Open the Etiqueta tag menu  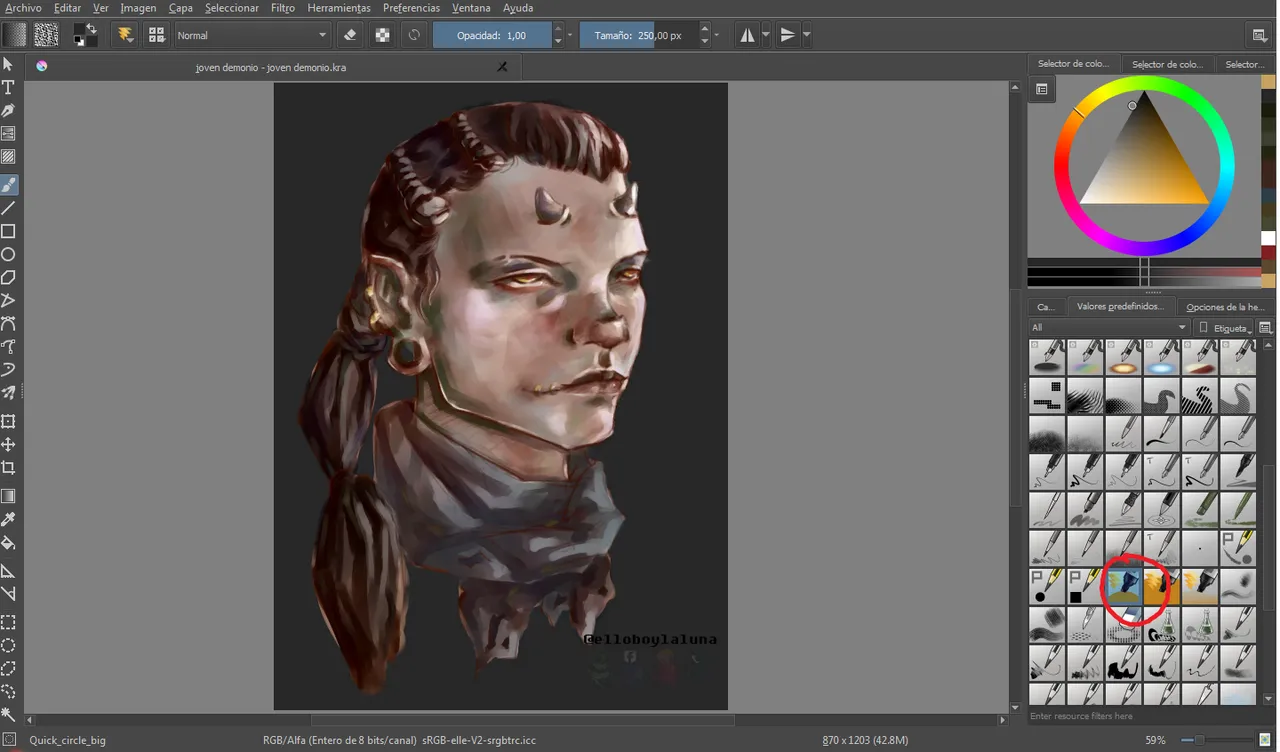point(1225,327)
